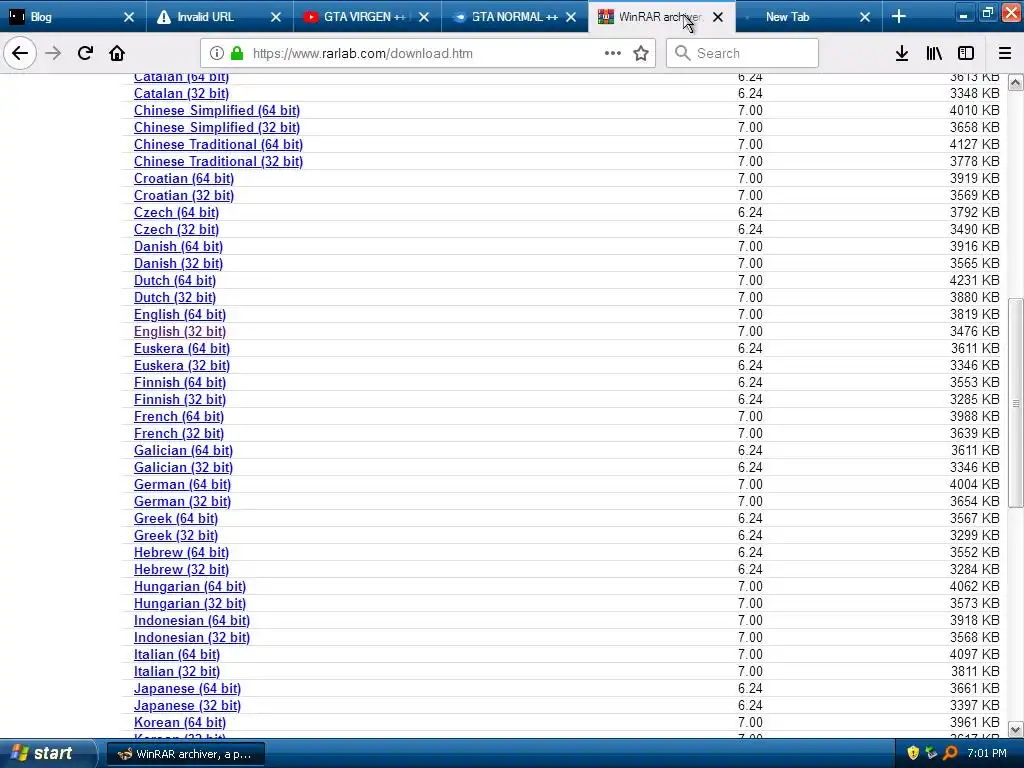Click the forward navigation arrow
The image size is (1024, 768).
click(53, 53)
